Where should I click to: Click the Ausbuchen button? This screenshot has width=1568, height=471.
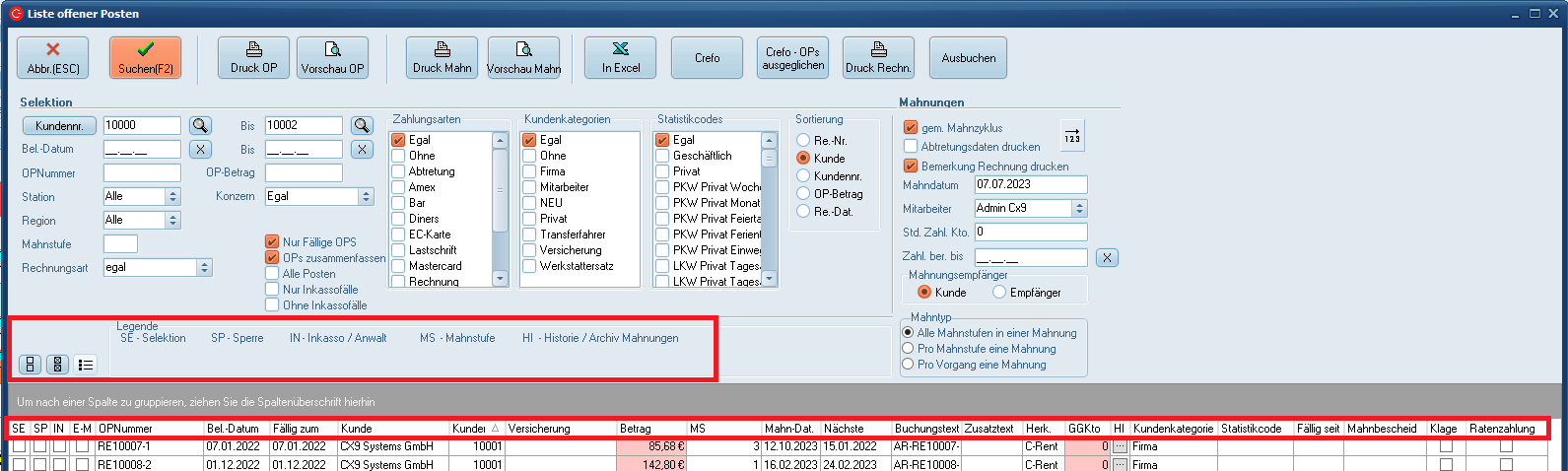(x=968, y=58)
